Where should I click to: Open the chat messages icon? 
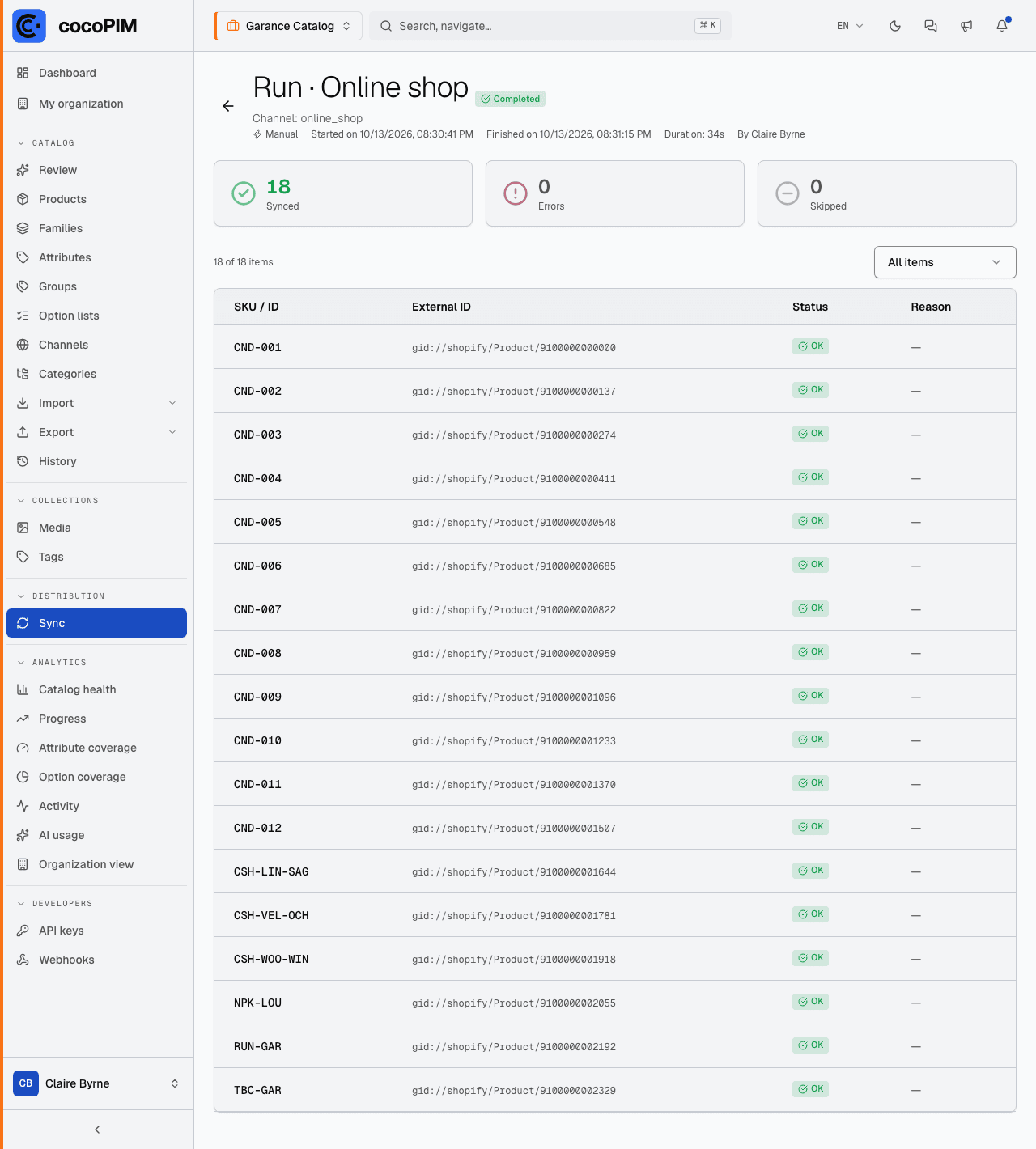click(931, 26)
